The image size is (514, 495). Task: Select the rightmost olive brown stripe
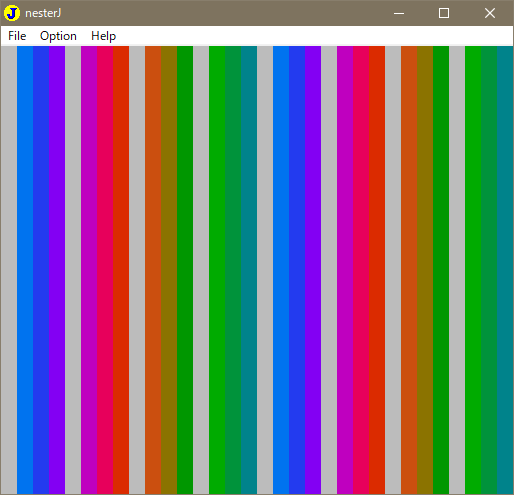[425, 270]
